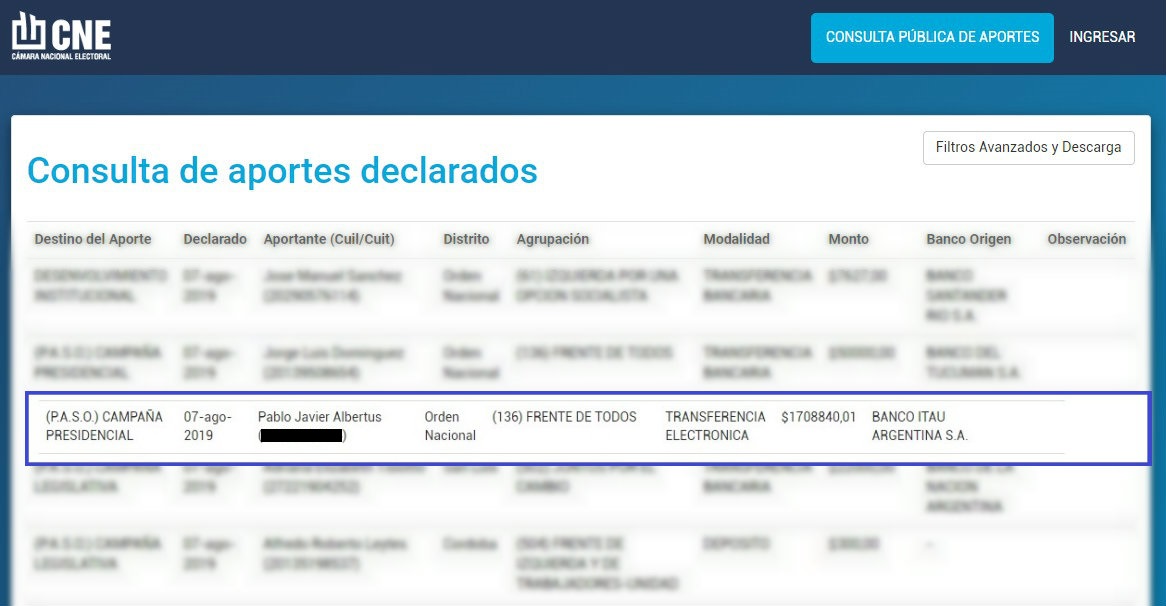
Task: Click the Agrupación column header
Action: pos(553,239)
